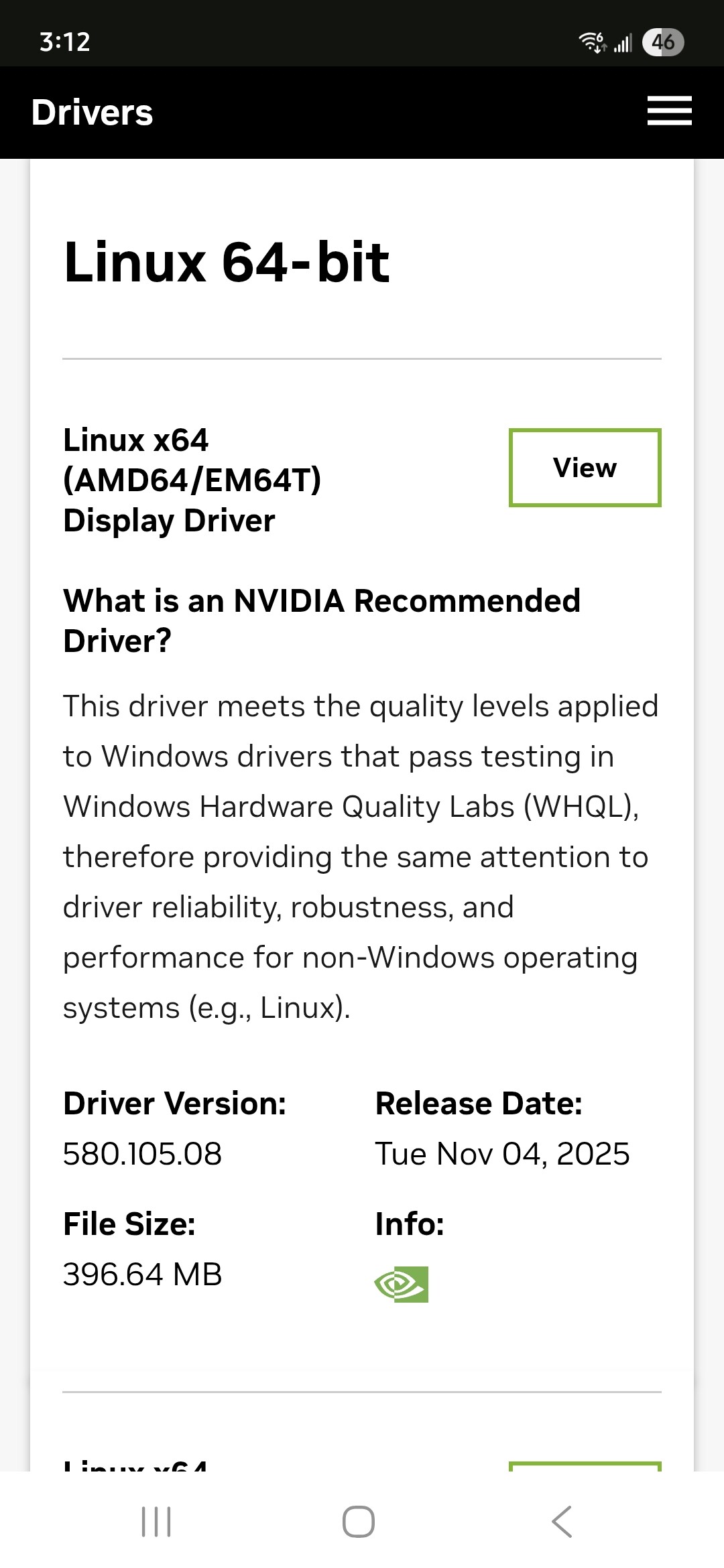Tap the "Release Date:" label
The height and width of the screenshot is (1568, 724).
pyautogui.click(x=479, y=1104)
